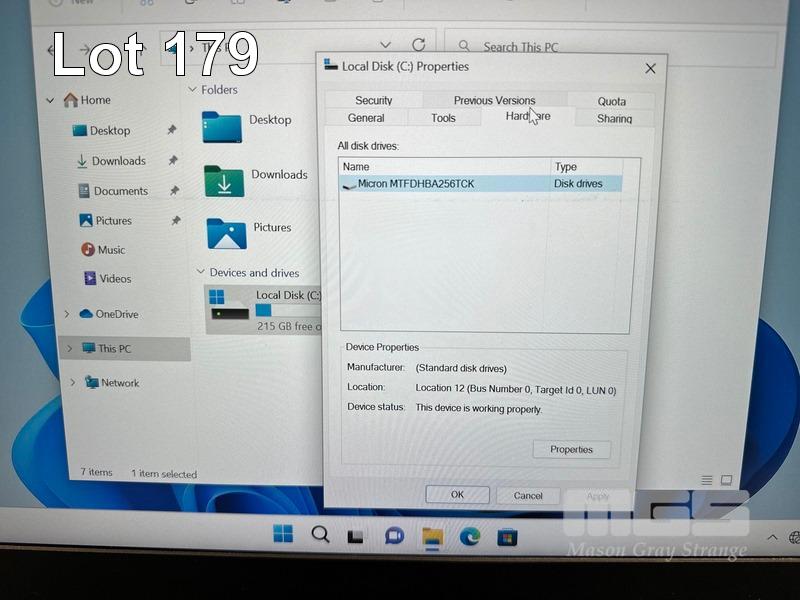Screen dimensions: 800x600
Task: Open taskbar Search magnifier icon
Action: pos(320,534)
